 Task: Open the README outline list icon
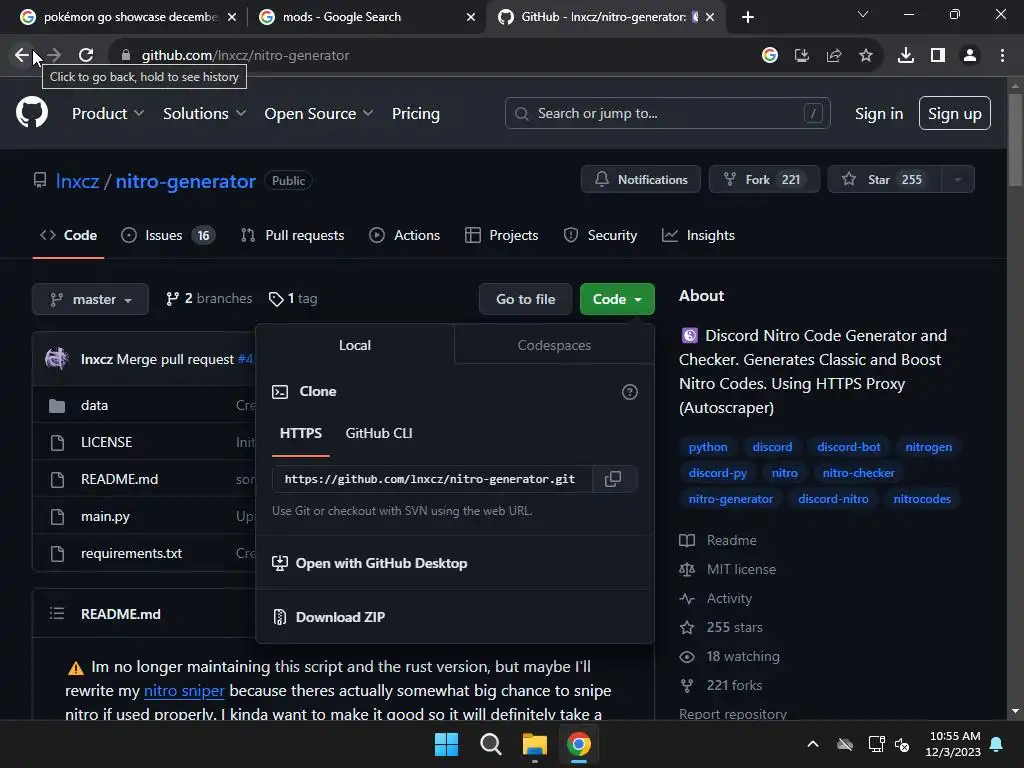click(x=57, y=613)
